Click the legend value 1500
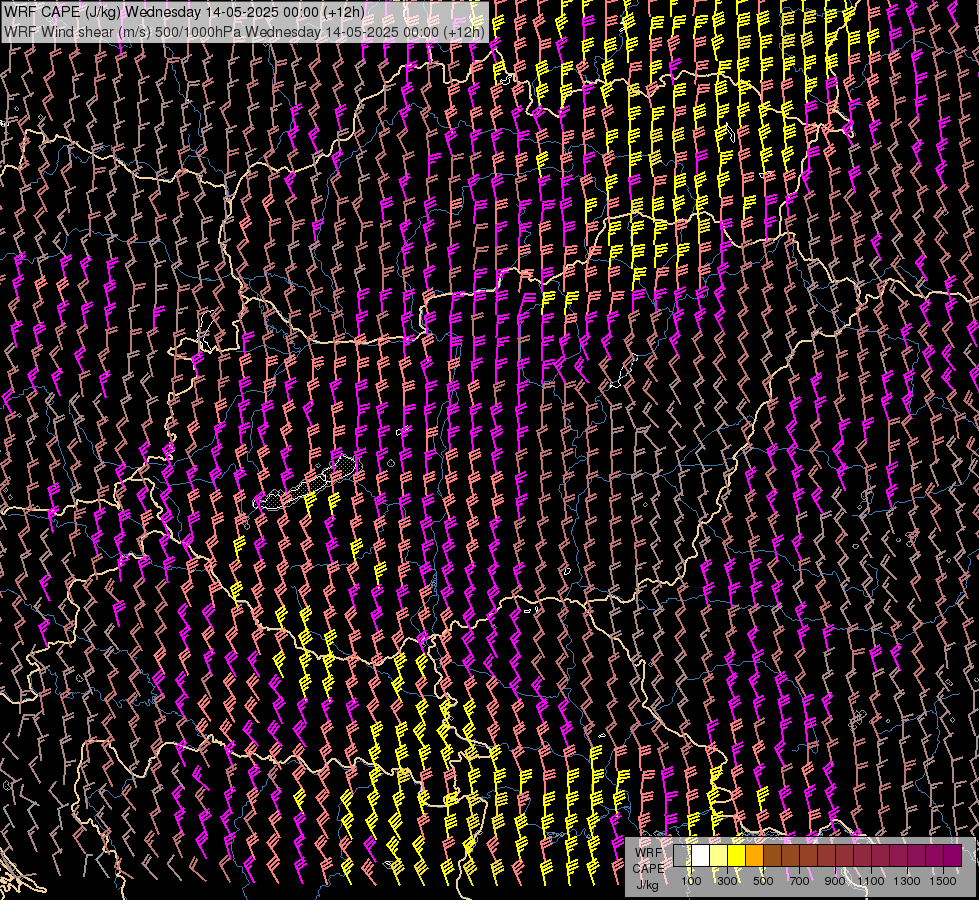This screenshot has height=900, width=979. pyautogui.click(x=943, y=881)
